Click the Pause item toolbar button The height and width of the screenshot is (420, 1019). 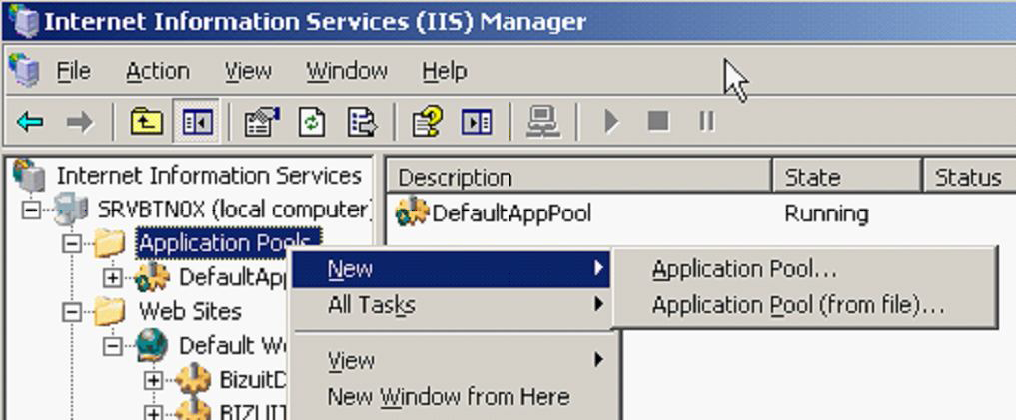coord(706,121)
